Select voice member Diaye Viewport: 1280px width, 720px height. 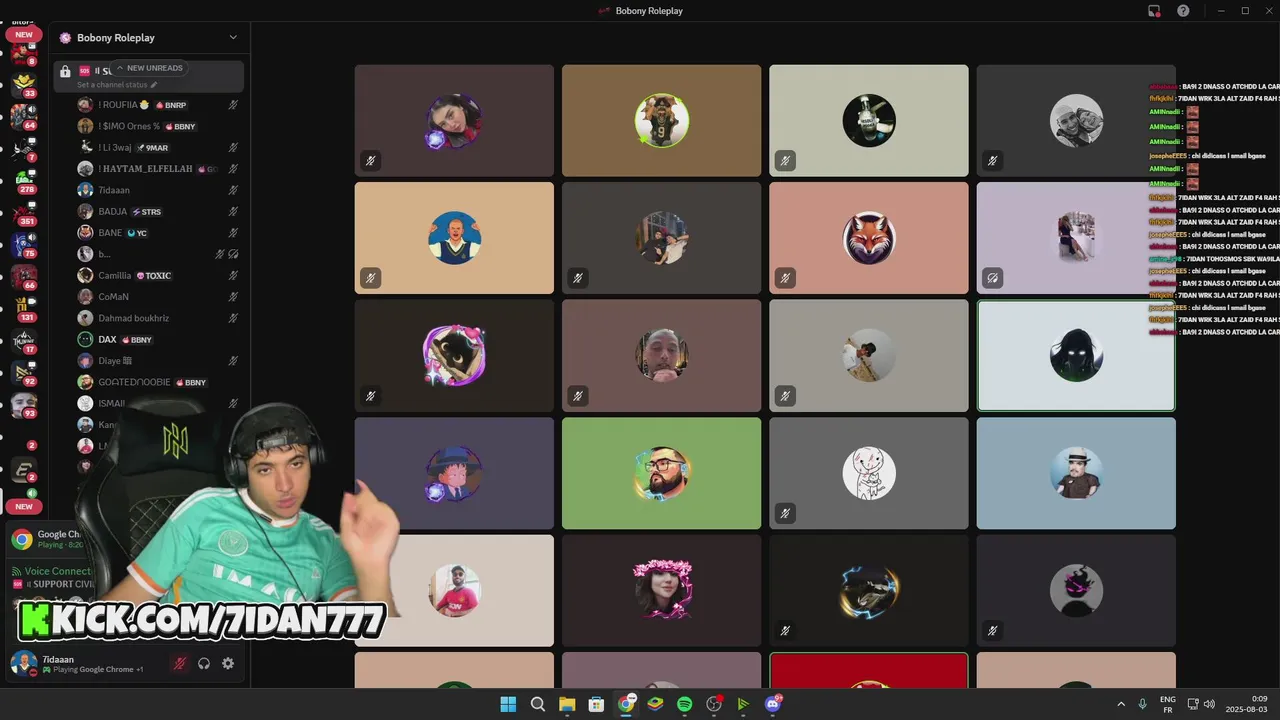(x=160, y=361)
